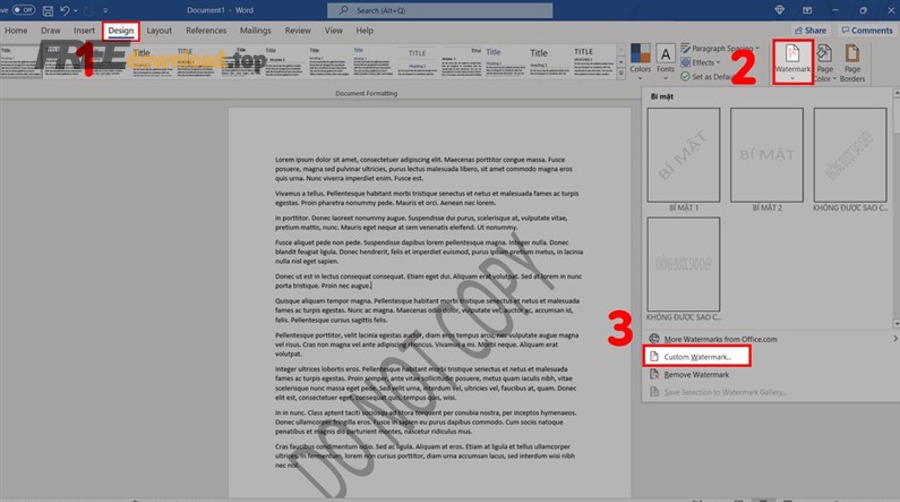Choose the first row KHÔNG ĐƯỢC SAO C... watermark

(x=850, y=155)
